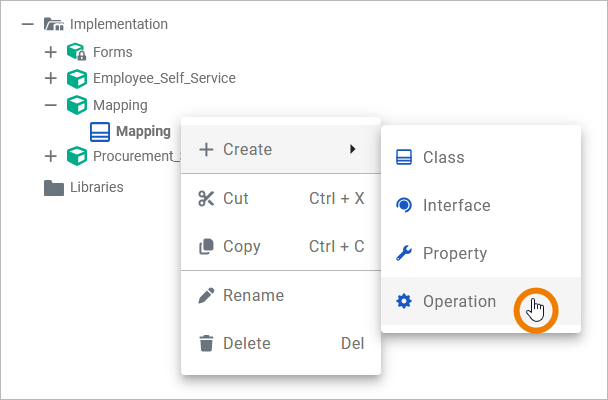Collapse the Implementation tree node
The width and height of the screenshot is (608, 400).
(x=28, y=24)
